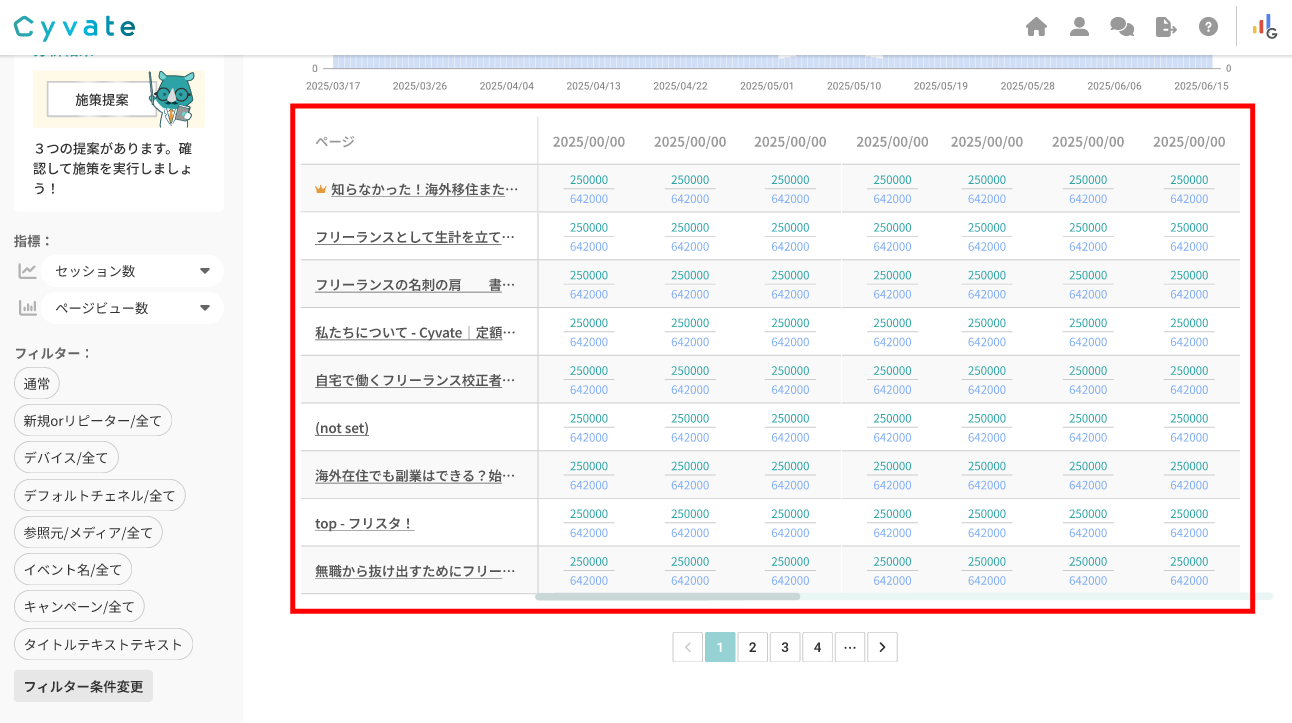This screenshot has width=1292, height=723.
Task: Click the line chart icon beside セッション数
Action: 28,271
